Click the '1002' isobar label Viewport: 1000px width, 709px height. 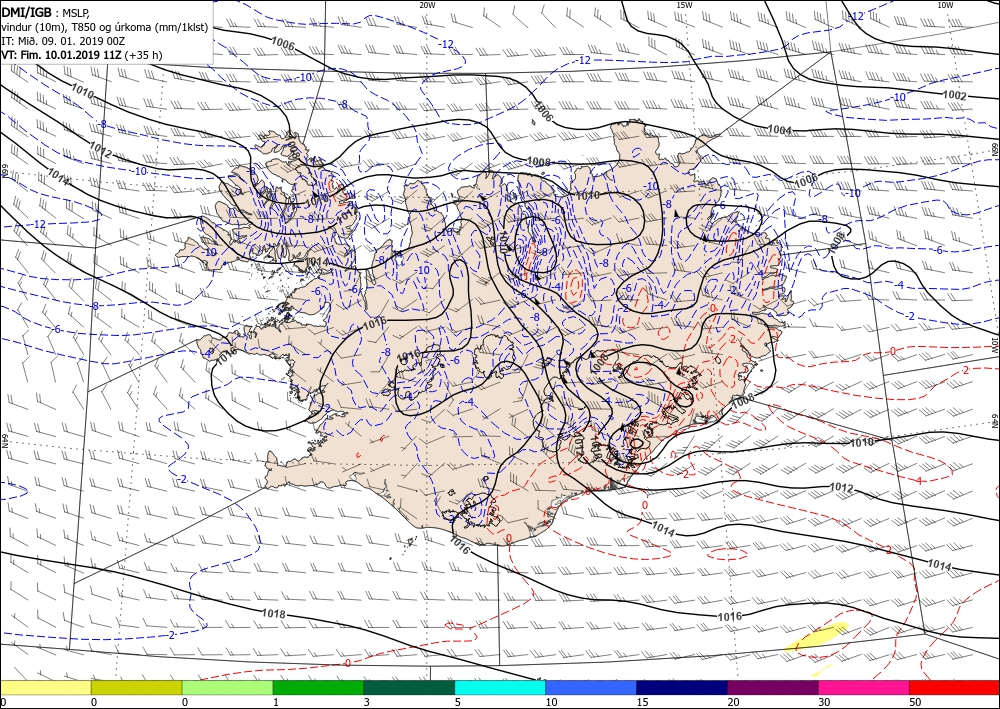[x=955, y=96]
